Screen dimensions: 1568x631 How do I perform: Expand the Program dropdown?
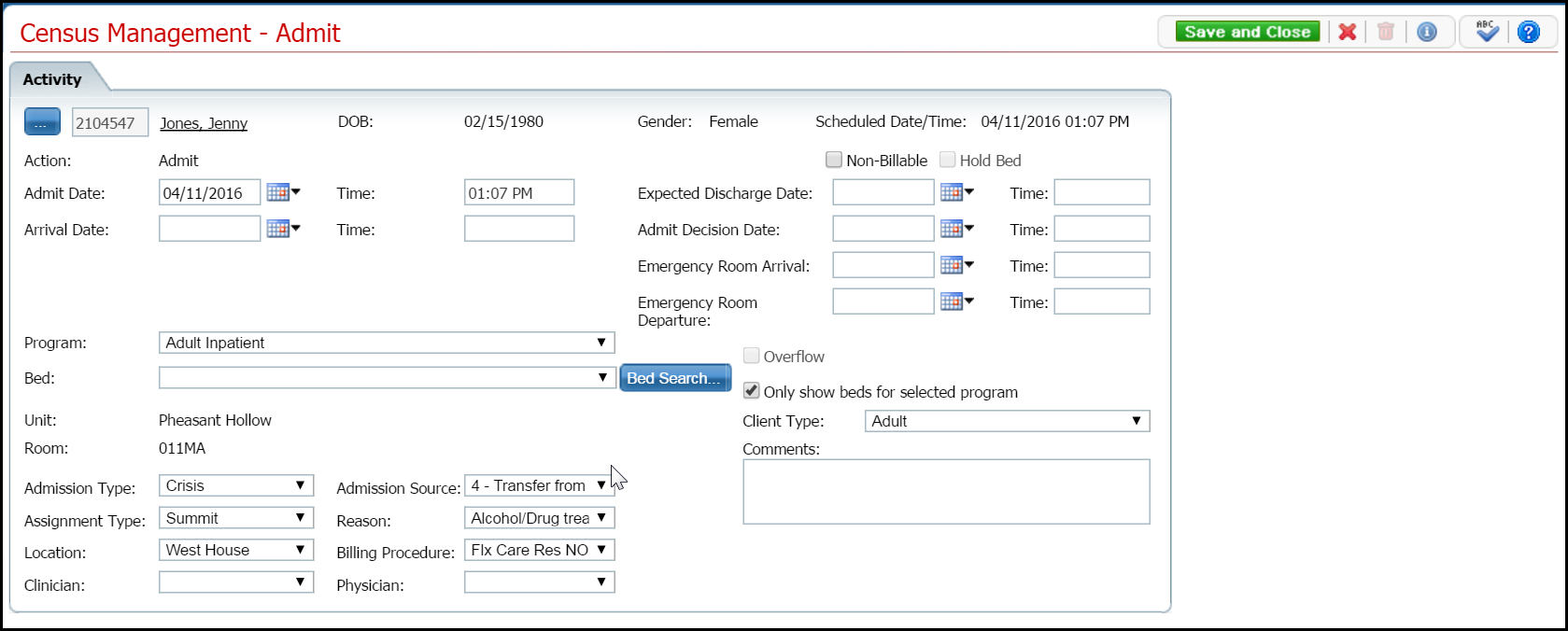point(601,343)
